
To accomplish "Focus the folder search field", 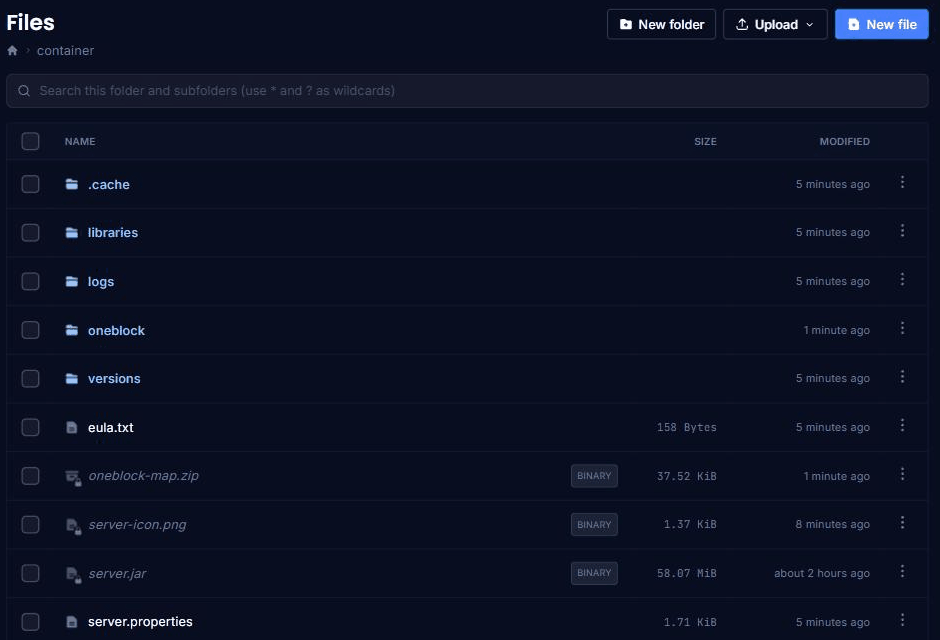I will click(468, 90).
